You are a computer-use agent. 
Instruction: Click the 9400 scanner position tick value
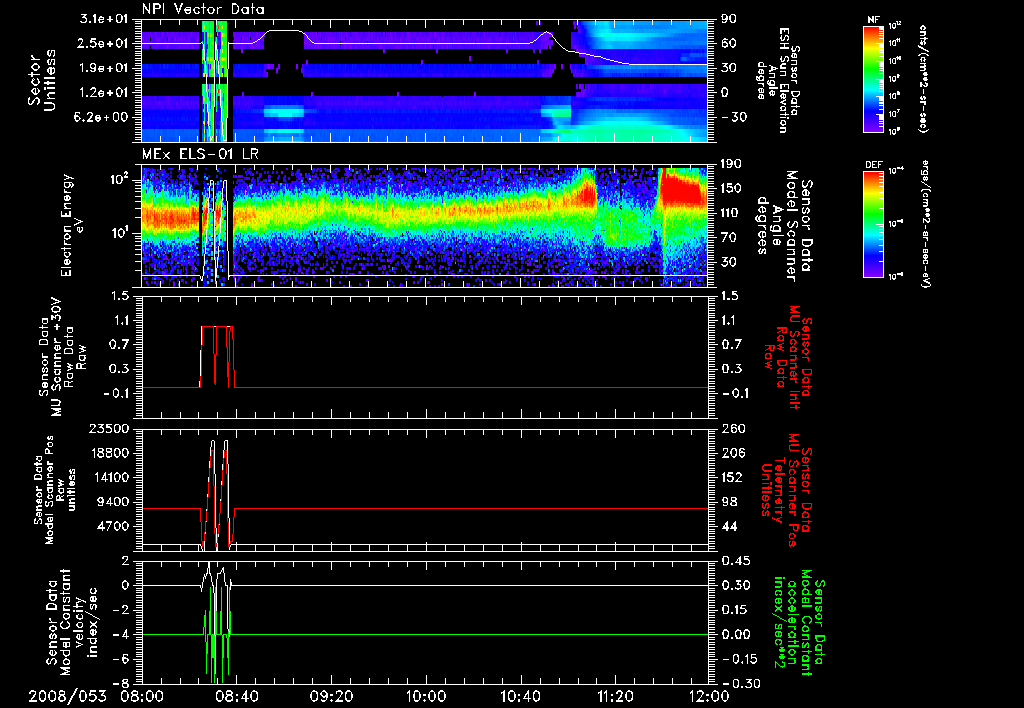coord(113,502)
